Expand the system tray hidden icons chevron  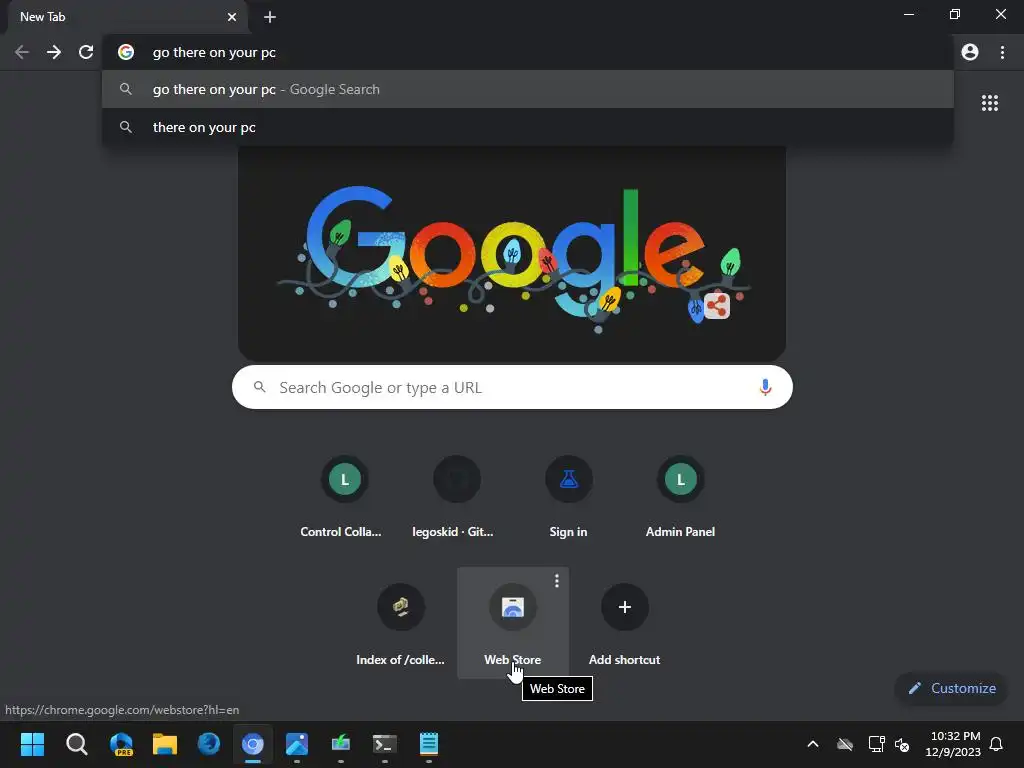click(x=813, y=744)
